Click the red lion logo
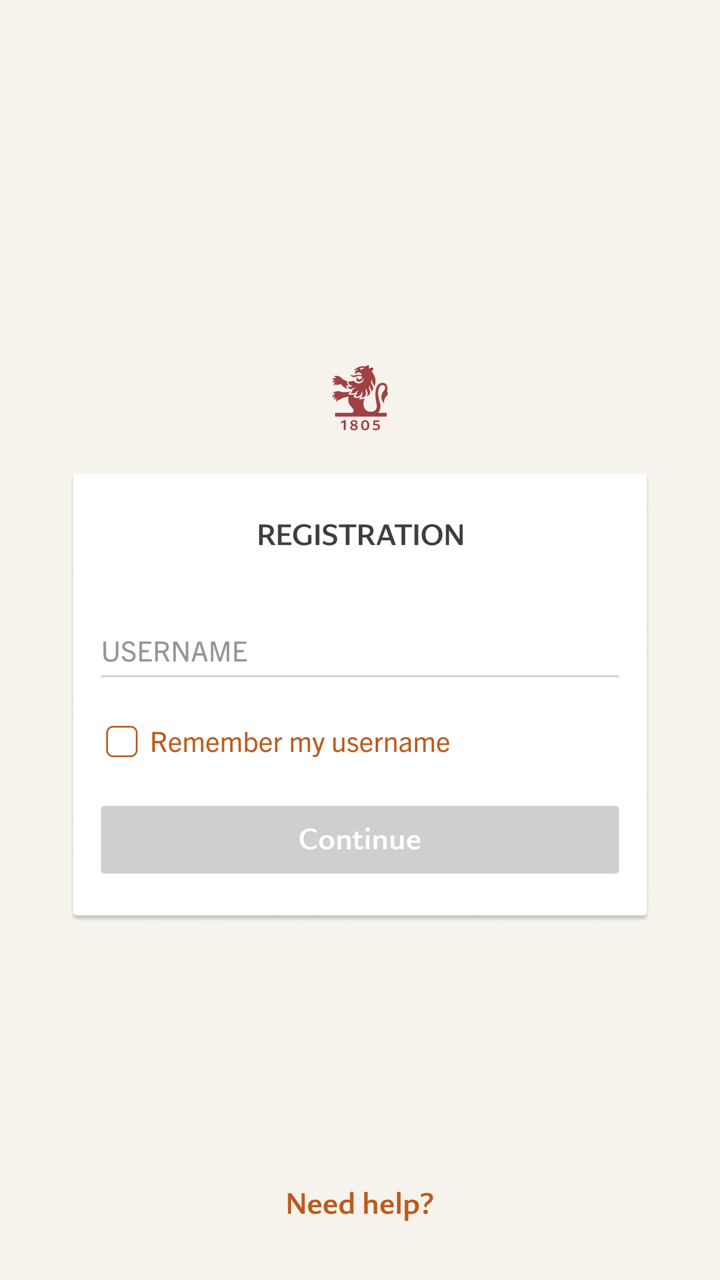This screenshot has width=720, height=1280. coord(360,391)
